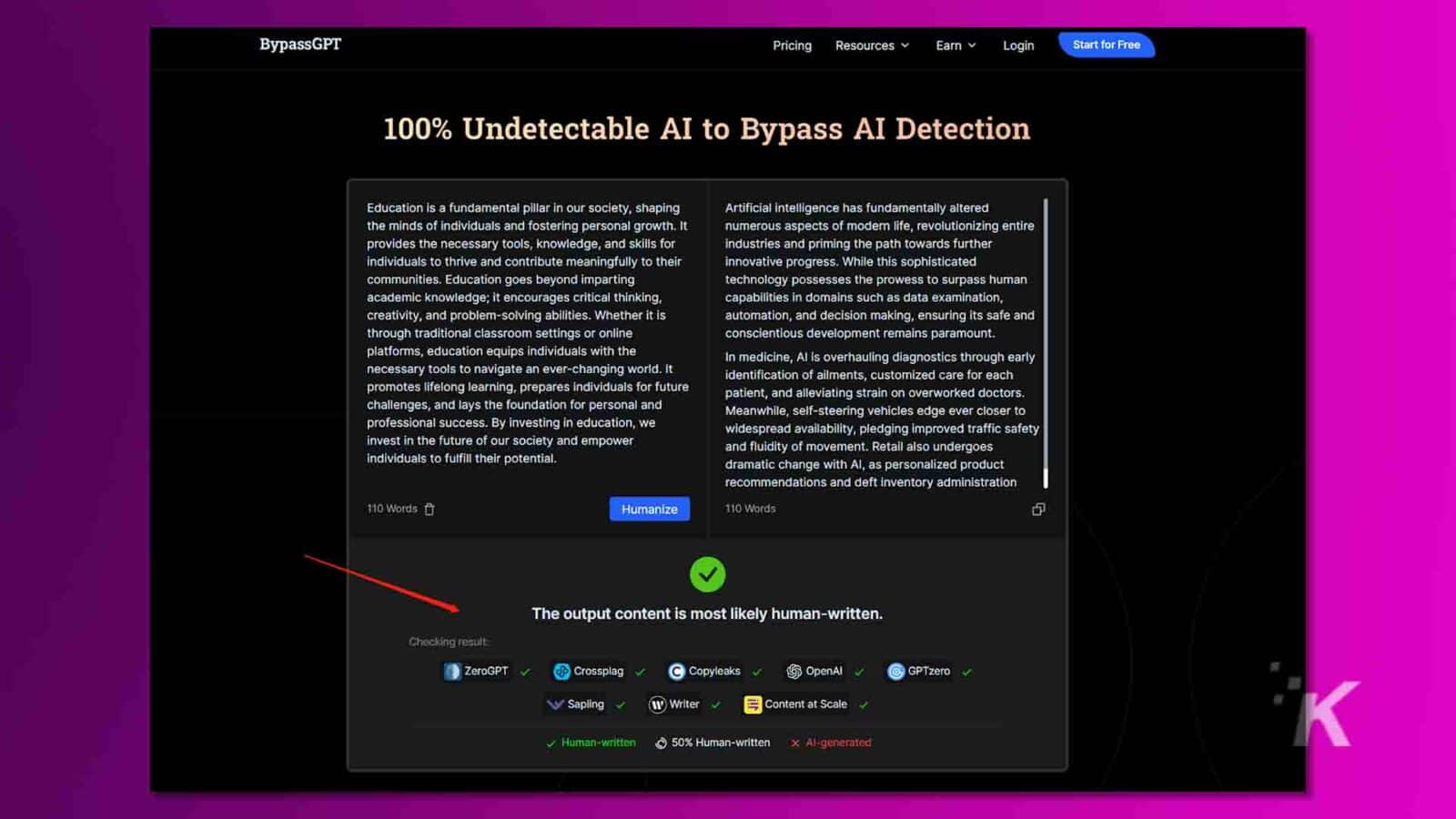
Task: Click the green success checkmark circle
Action: pyautogui.click(x=707, y=574)
